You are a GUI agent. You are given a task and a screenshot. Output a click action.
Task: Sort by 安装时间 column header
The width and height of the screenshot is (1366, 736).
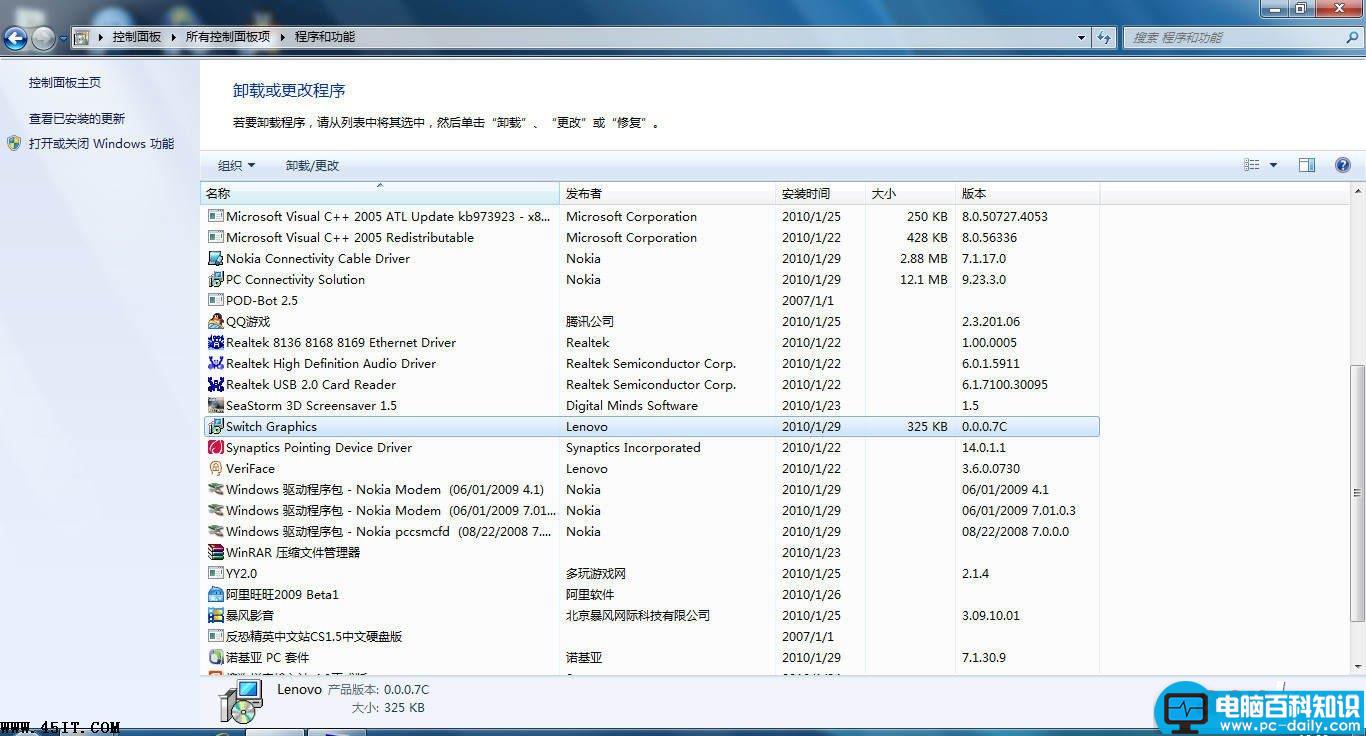821,193
